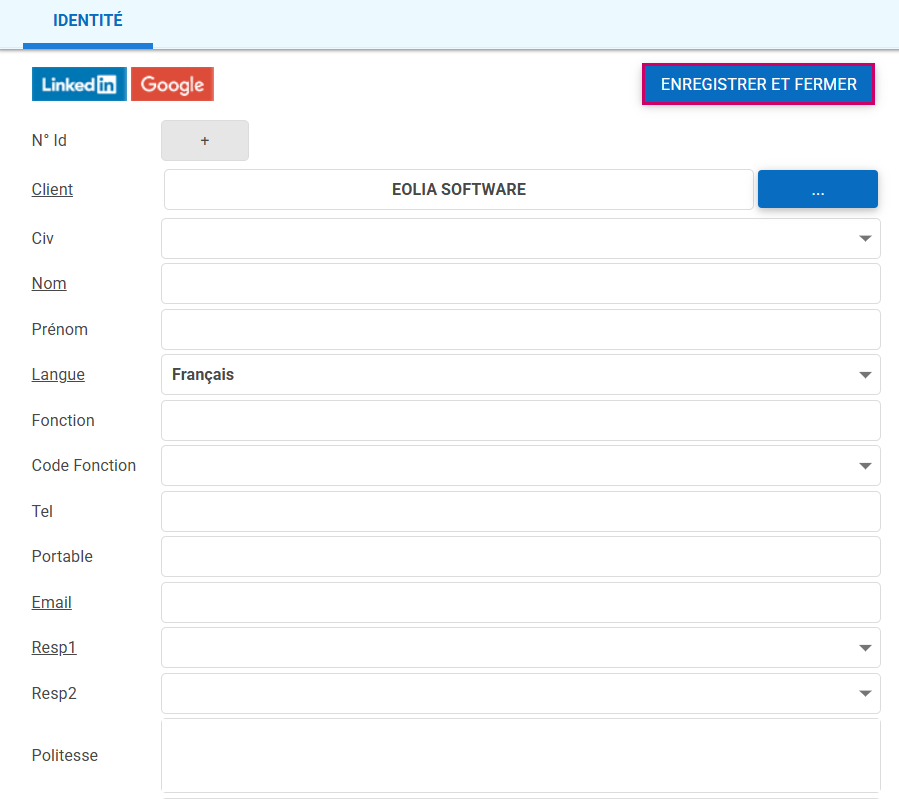Click the plus button beside N° Id
899x799 pixels.
point(205,141)
